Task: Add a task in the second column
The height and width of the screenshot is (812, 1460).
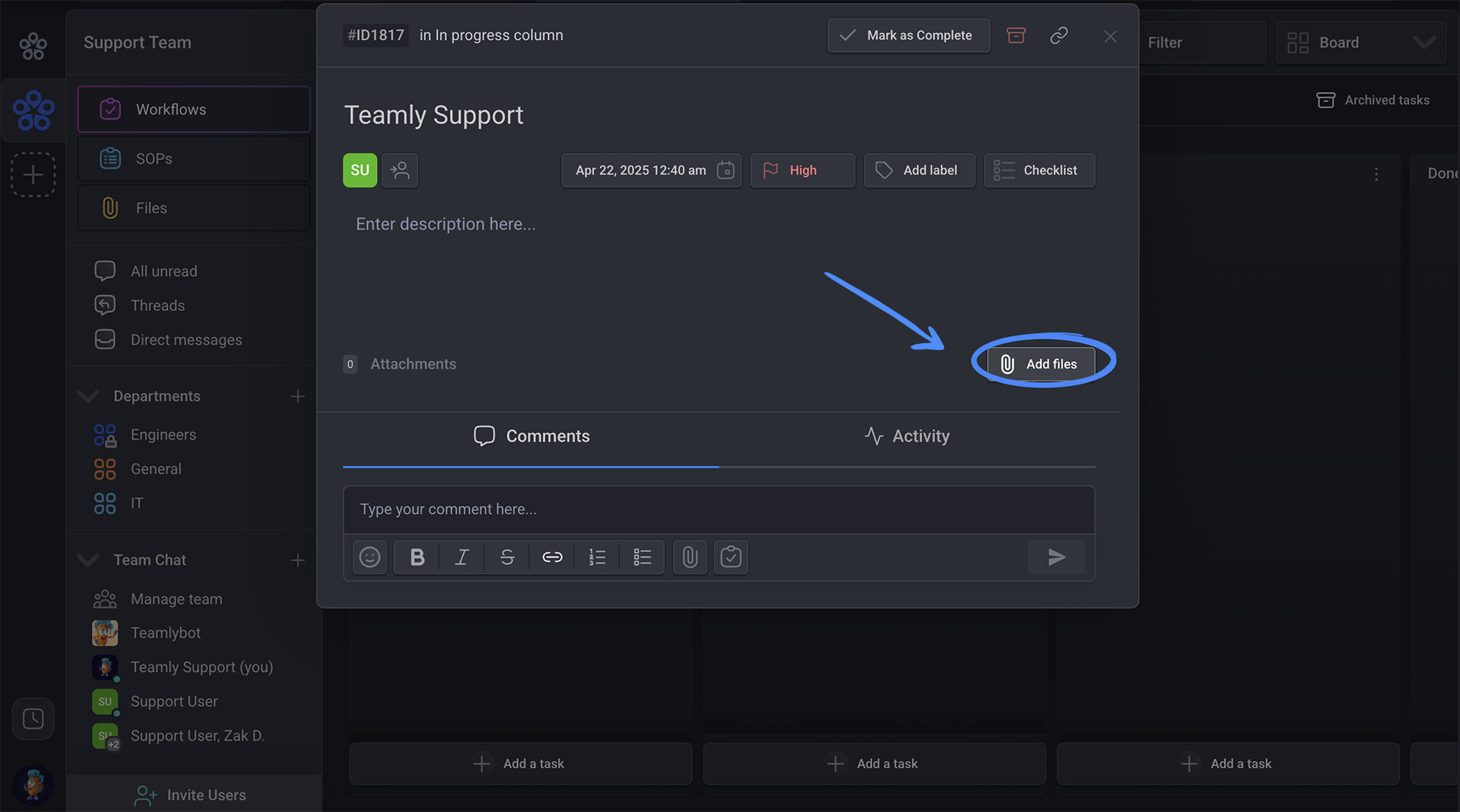Action: (x=874, y=764)
